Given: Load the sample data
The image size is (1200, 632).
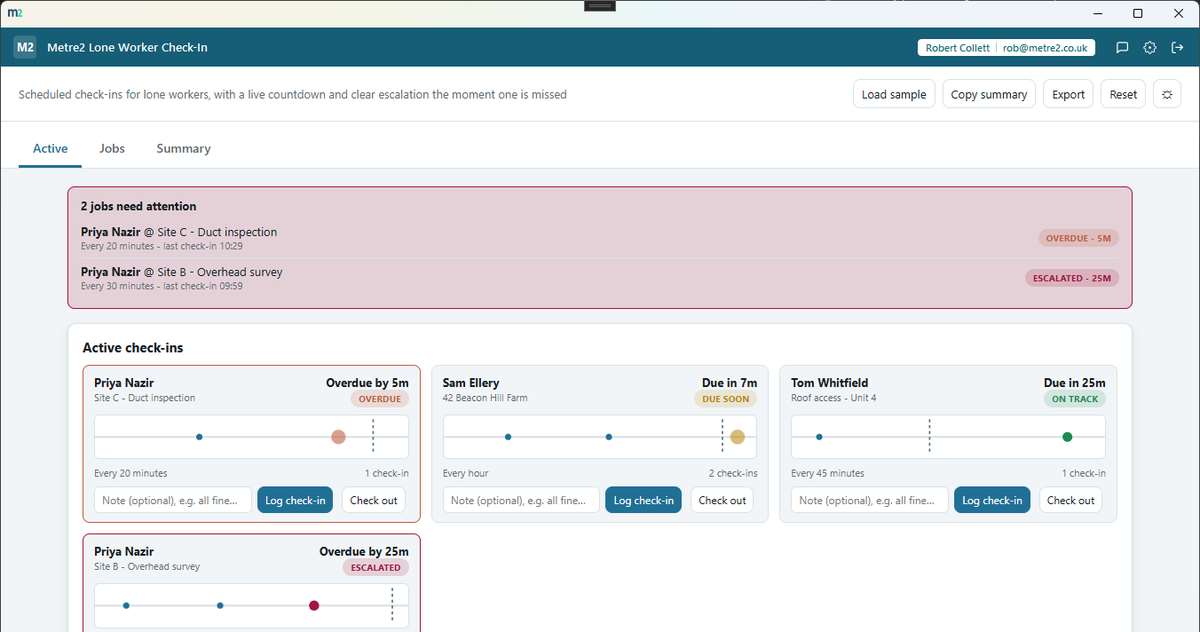Looking at the screenshot, I should (x=894, y=94).
